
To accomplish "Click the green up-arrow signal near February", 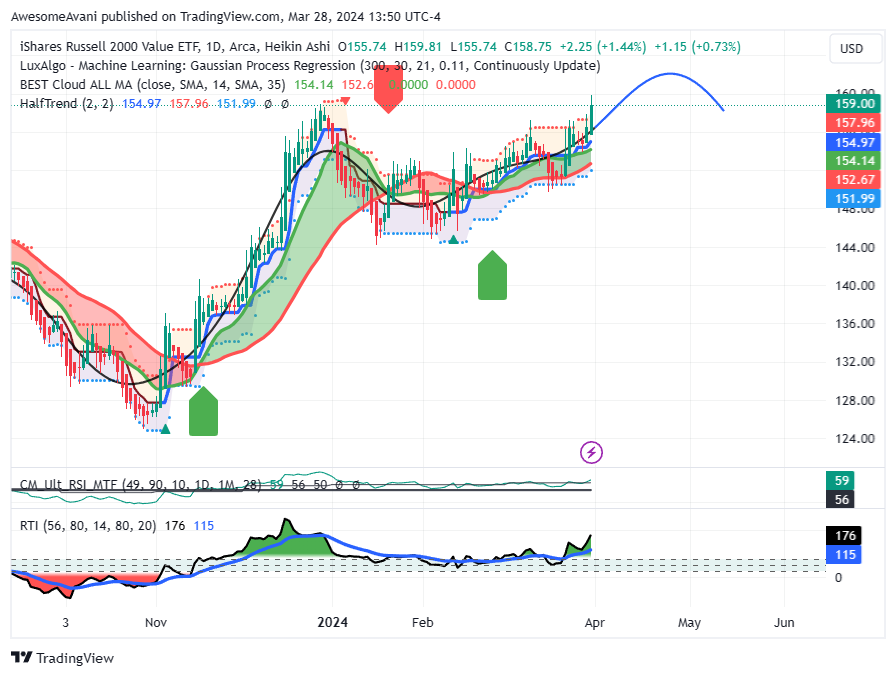I will (x=492, y=275).
